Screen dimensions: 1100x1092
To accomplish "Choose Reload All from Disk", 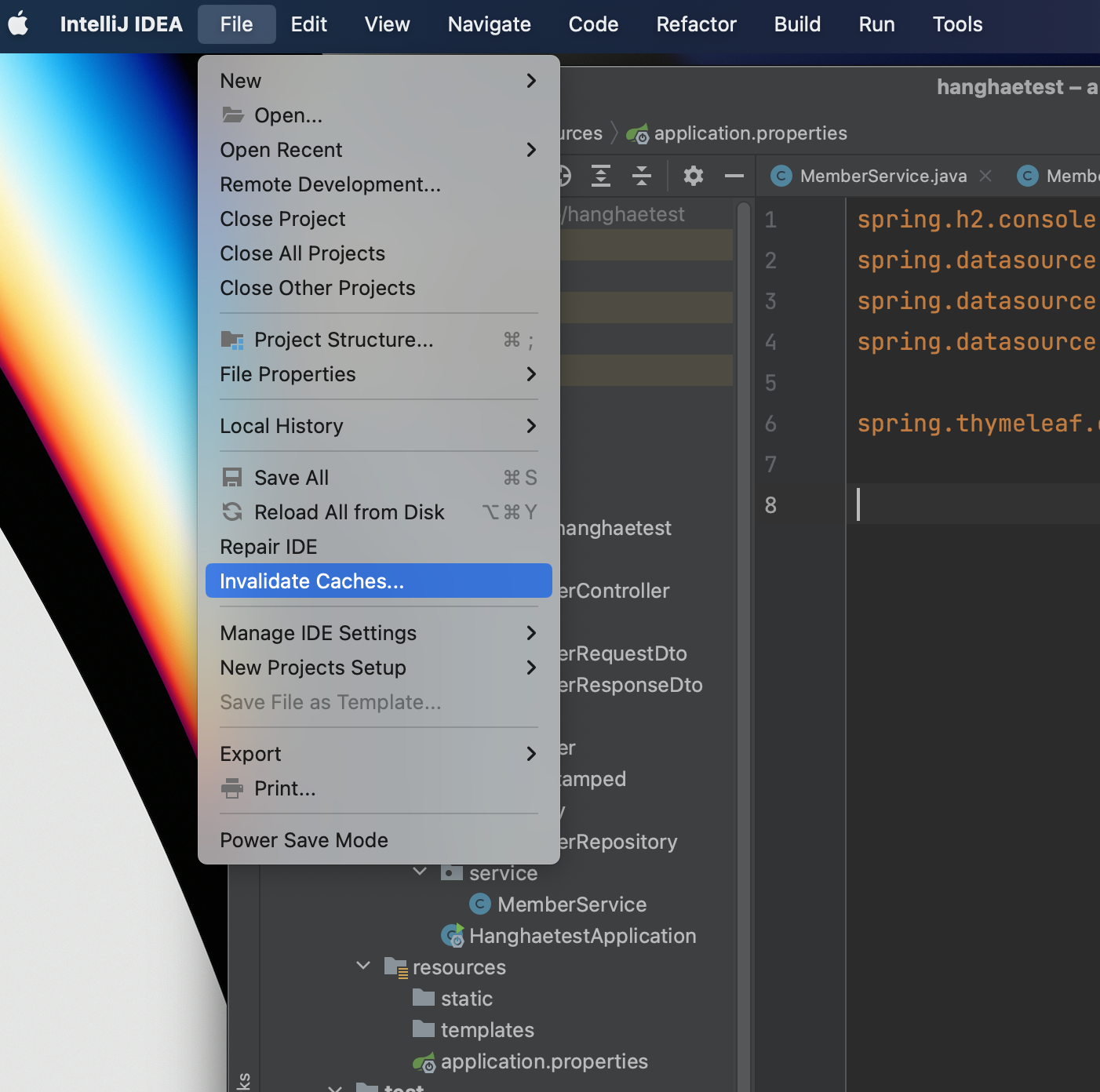I will 379,512.
